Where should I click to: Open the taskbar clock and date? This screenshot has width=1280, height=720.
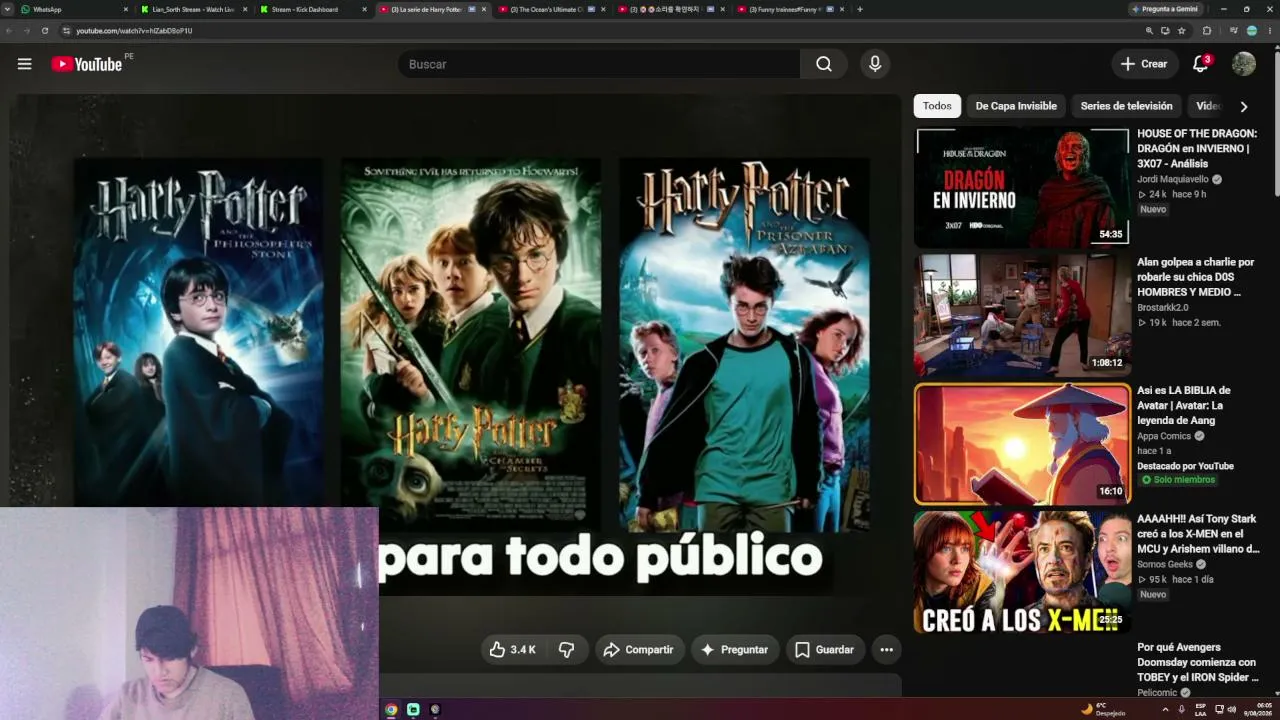pyautogui.click(x=1257, y=709)
